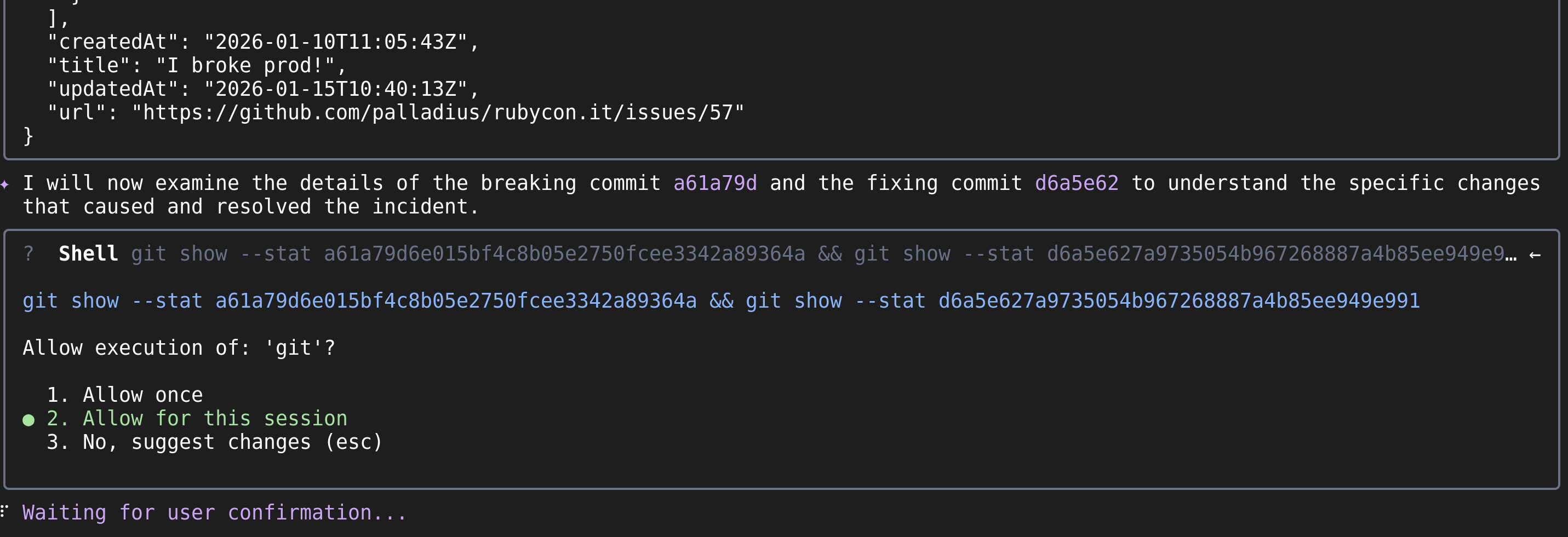Click the Allow execution of 'git' prompt
The height and width of the screenshot is (537, 1568).
pyautogui.click(x=179, y=347)
